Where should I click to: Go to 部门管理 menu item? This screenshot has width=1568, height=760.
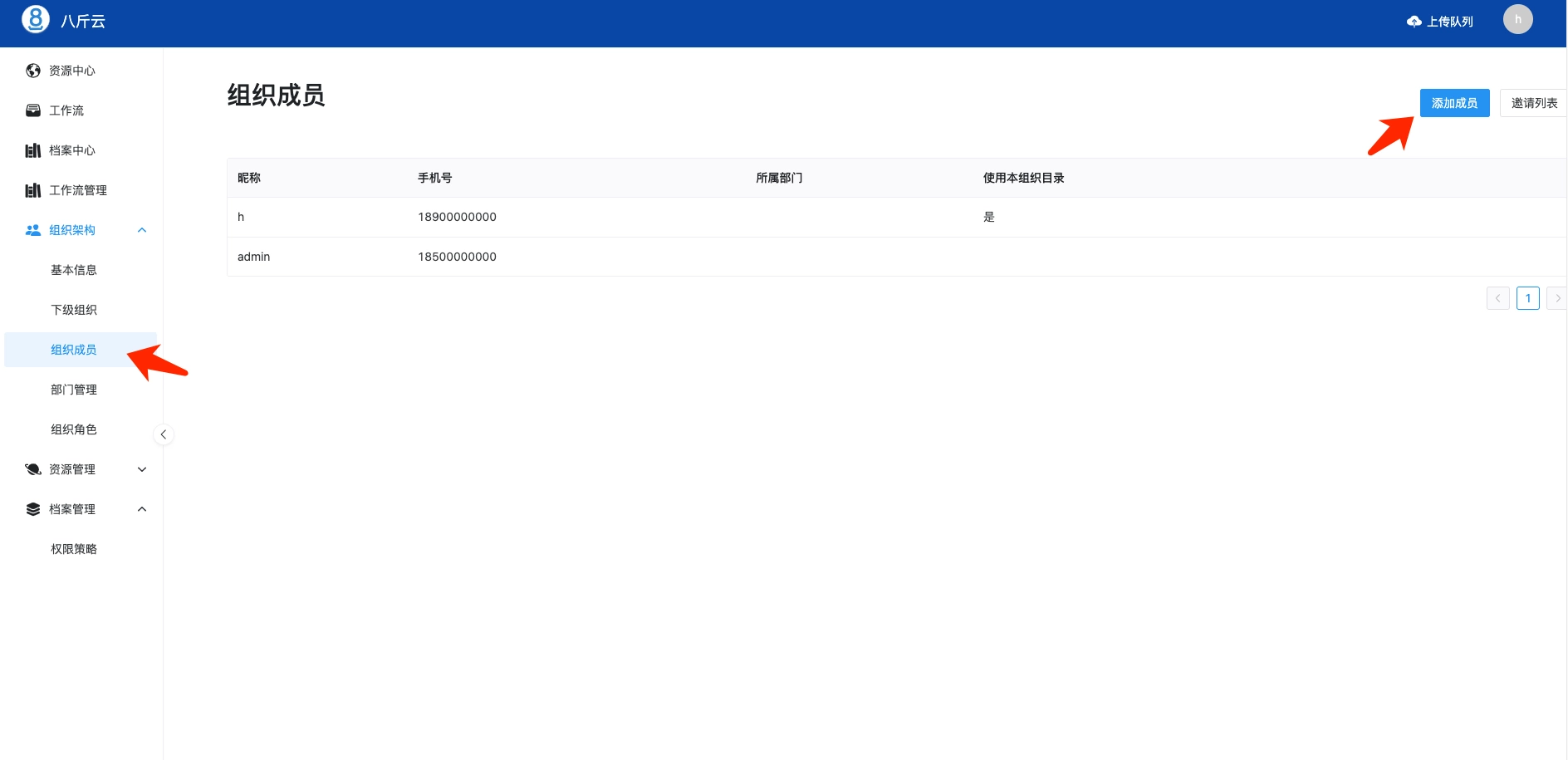[74, 390]
